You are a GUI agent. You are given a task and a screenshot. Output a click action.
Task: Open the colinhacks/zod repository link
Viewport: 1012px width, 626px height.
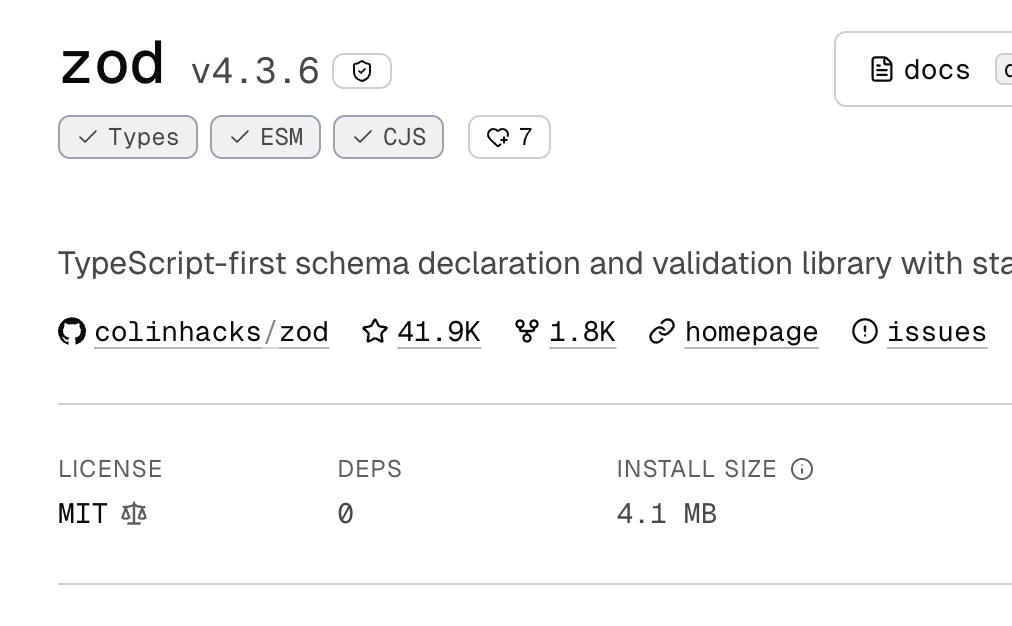click(x=211, y=332)
